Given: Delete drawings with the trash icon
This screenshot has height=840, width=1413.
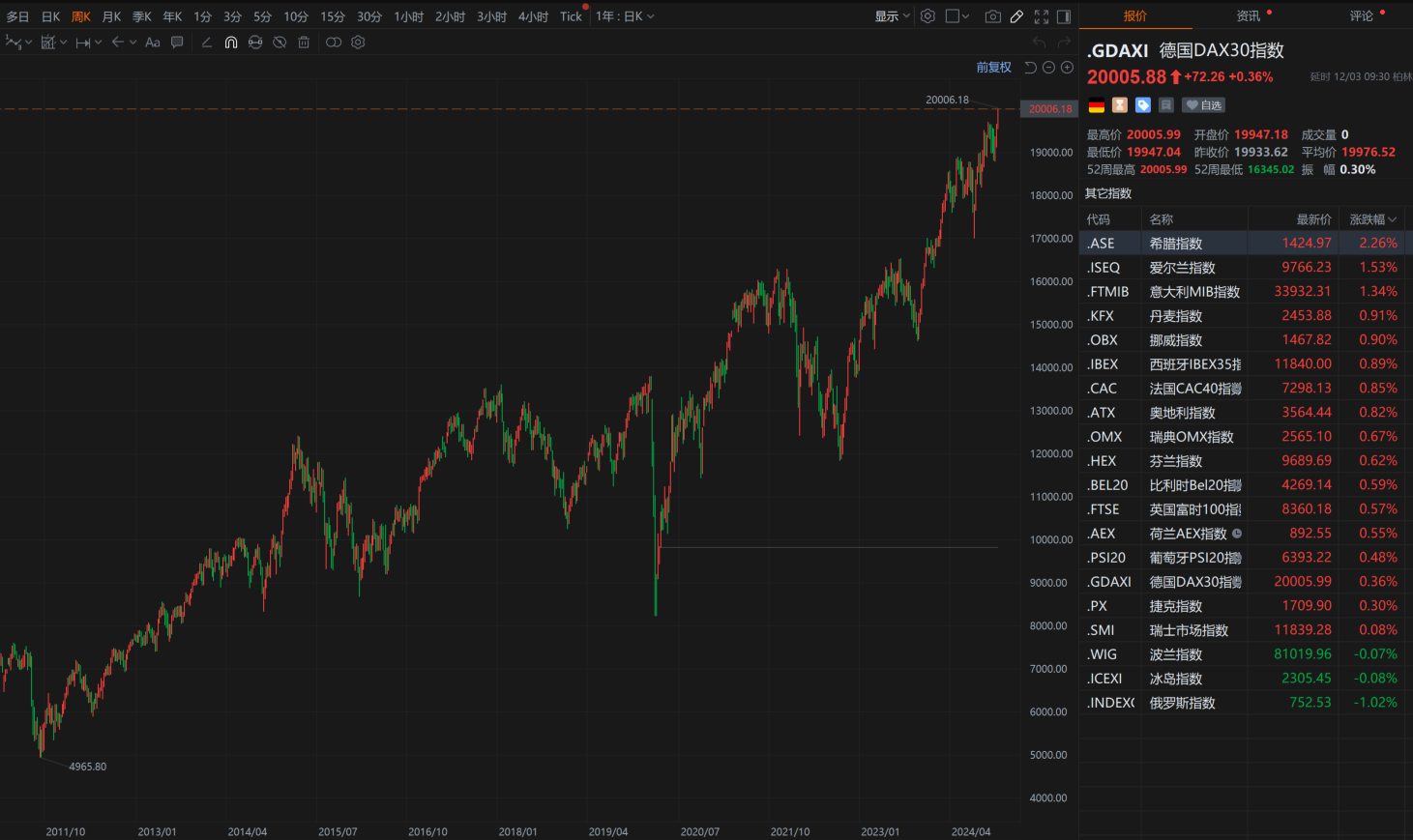Looking at the screenshot, I should 304,43.
